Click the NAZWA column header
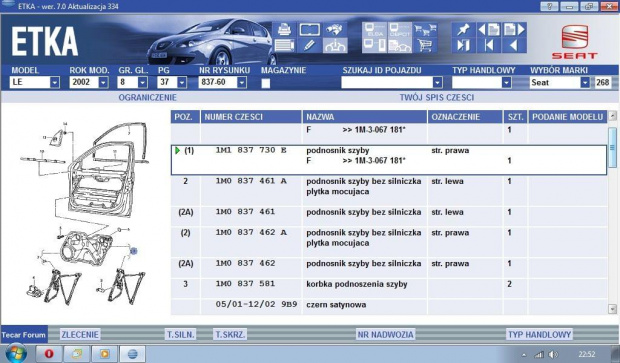The height and width of the screenshot is (363, 620). click(365, 117)
